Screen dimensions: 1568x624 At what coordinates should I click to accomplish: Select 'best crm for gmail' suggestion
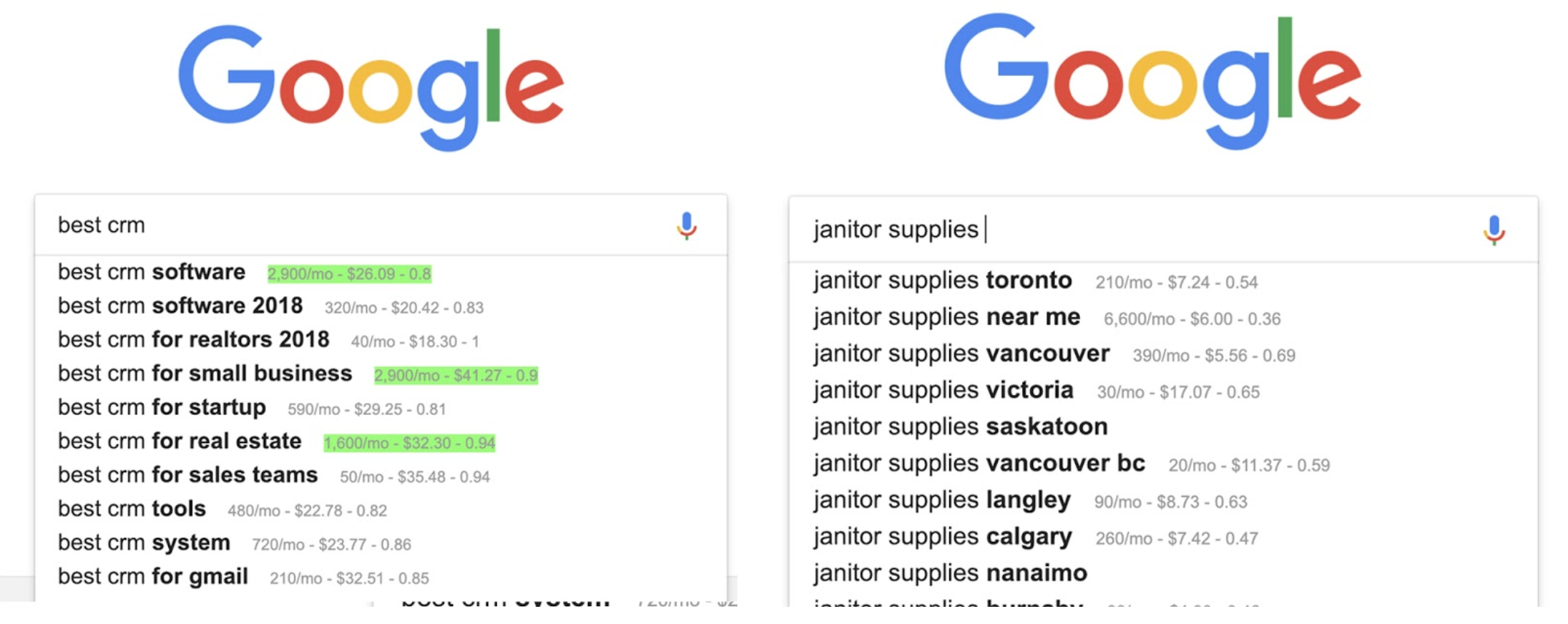153,577
